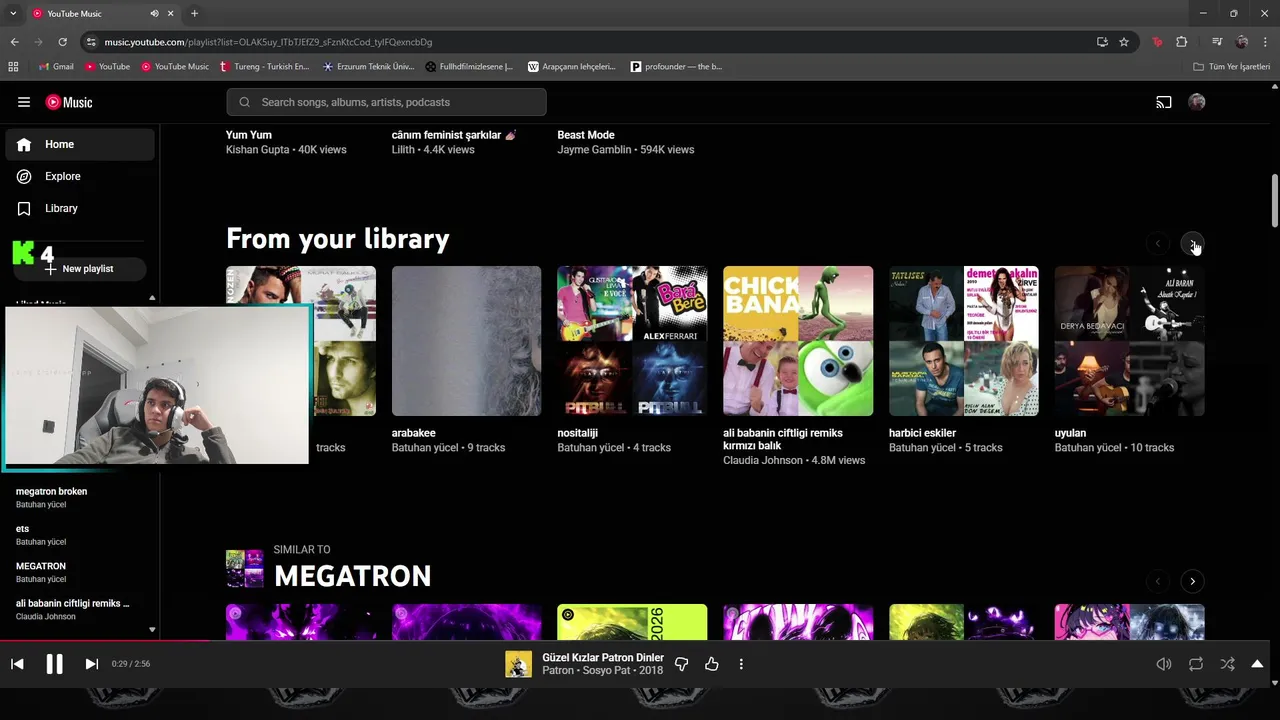1280x720 pixels.
Task: Open the Beast Mode title link
Action: [x=586, y=135]
